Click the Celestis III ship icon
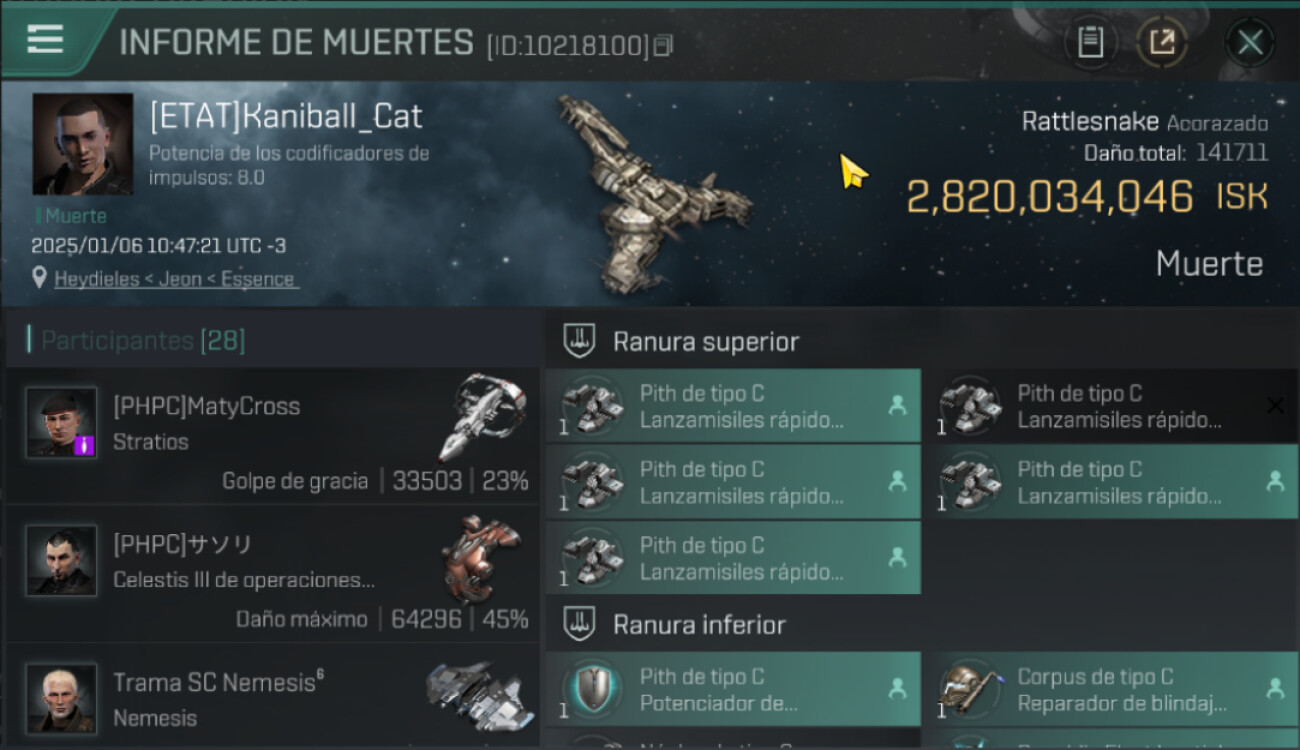This screenshot has width=1300, height=750. [480, 559]
